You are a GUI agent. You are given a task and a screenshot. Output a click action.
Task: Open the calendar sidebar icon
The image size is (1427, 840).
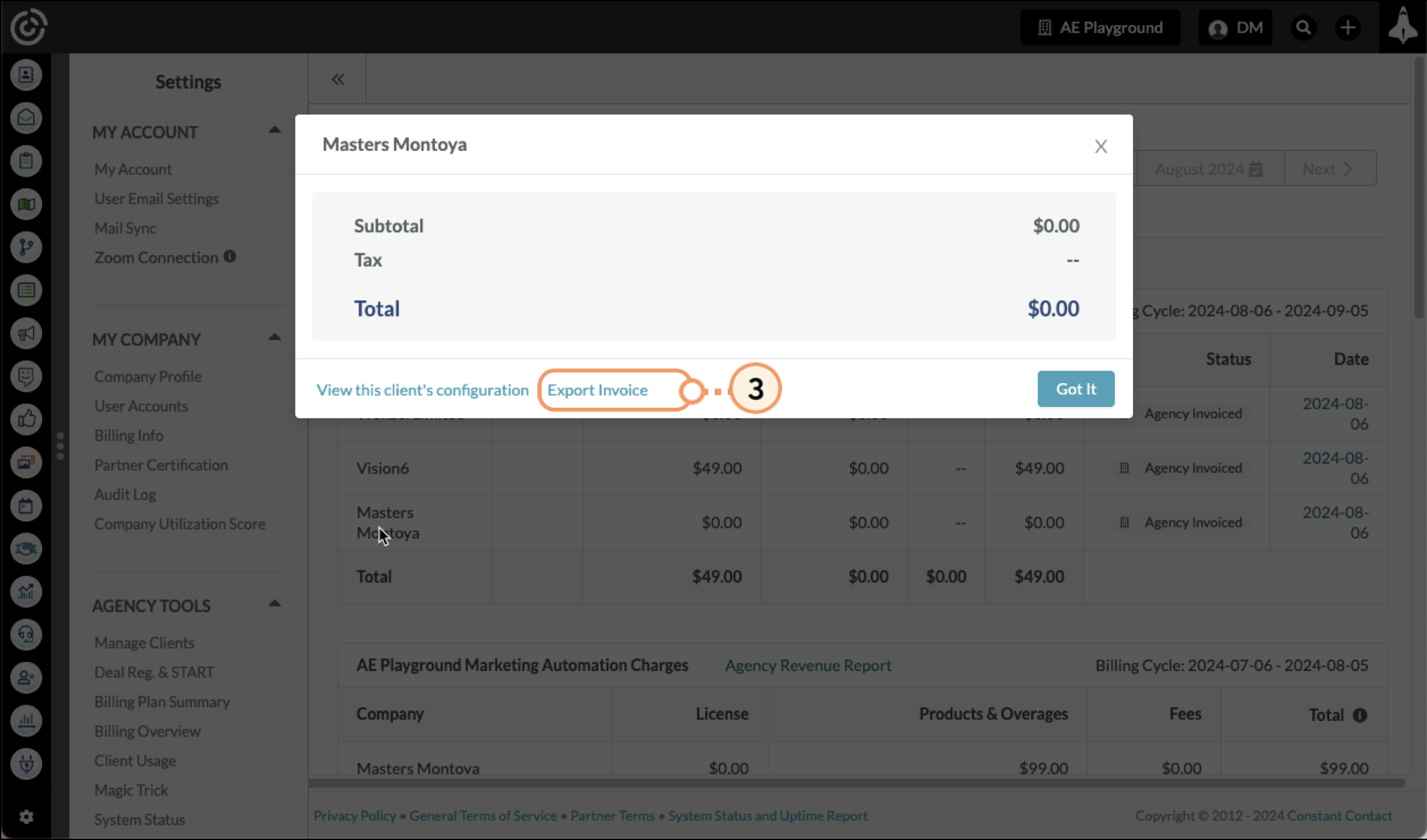tap(26, 505)
